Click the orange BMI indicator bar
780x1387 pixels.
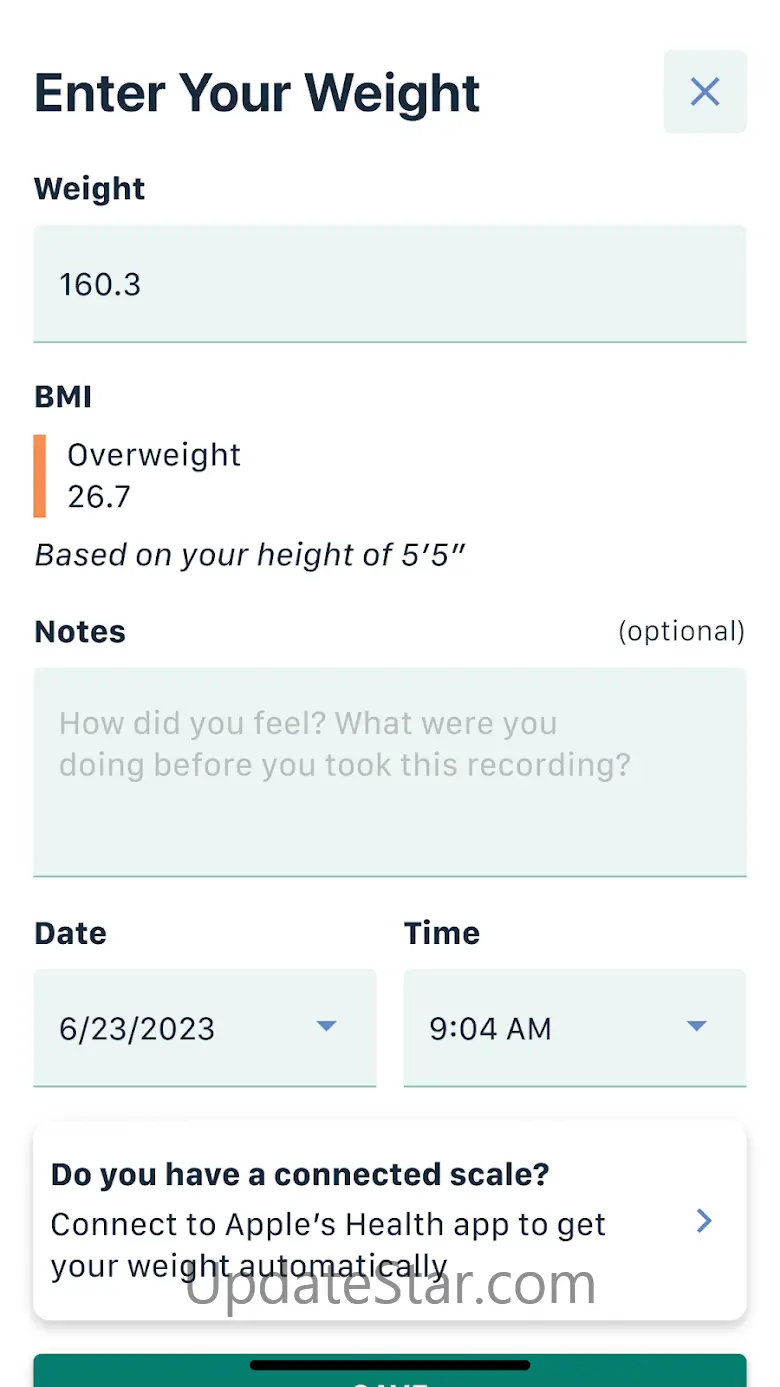click(40, 476)
